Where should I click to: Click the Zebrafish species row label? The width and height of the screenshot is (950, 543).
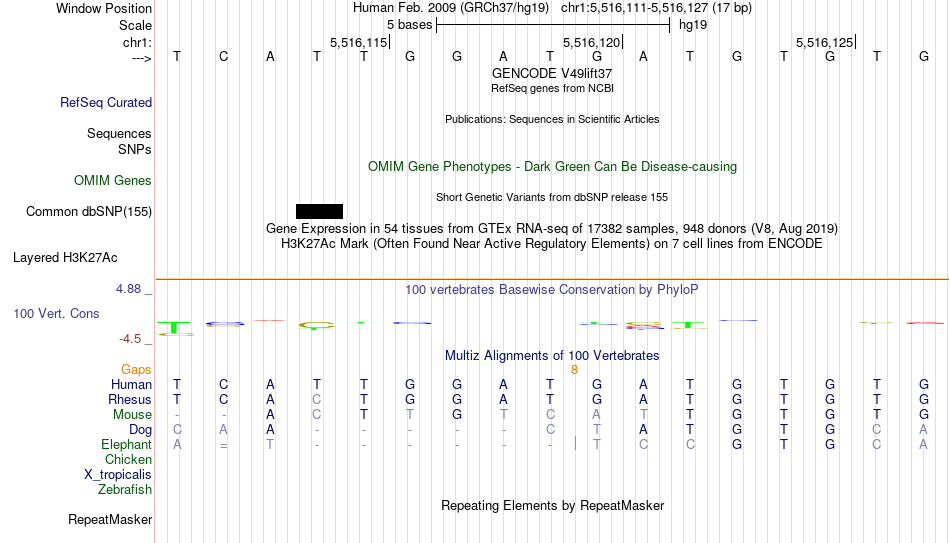[x=125, y=489]
